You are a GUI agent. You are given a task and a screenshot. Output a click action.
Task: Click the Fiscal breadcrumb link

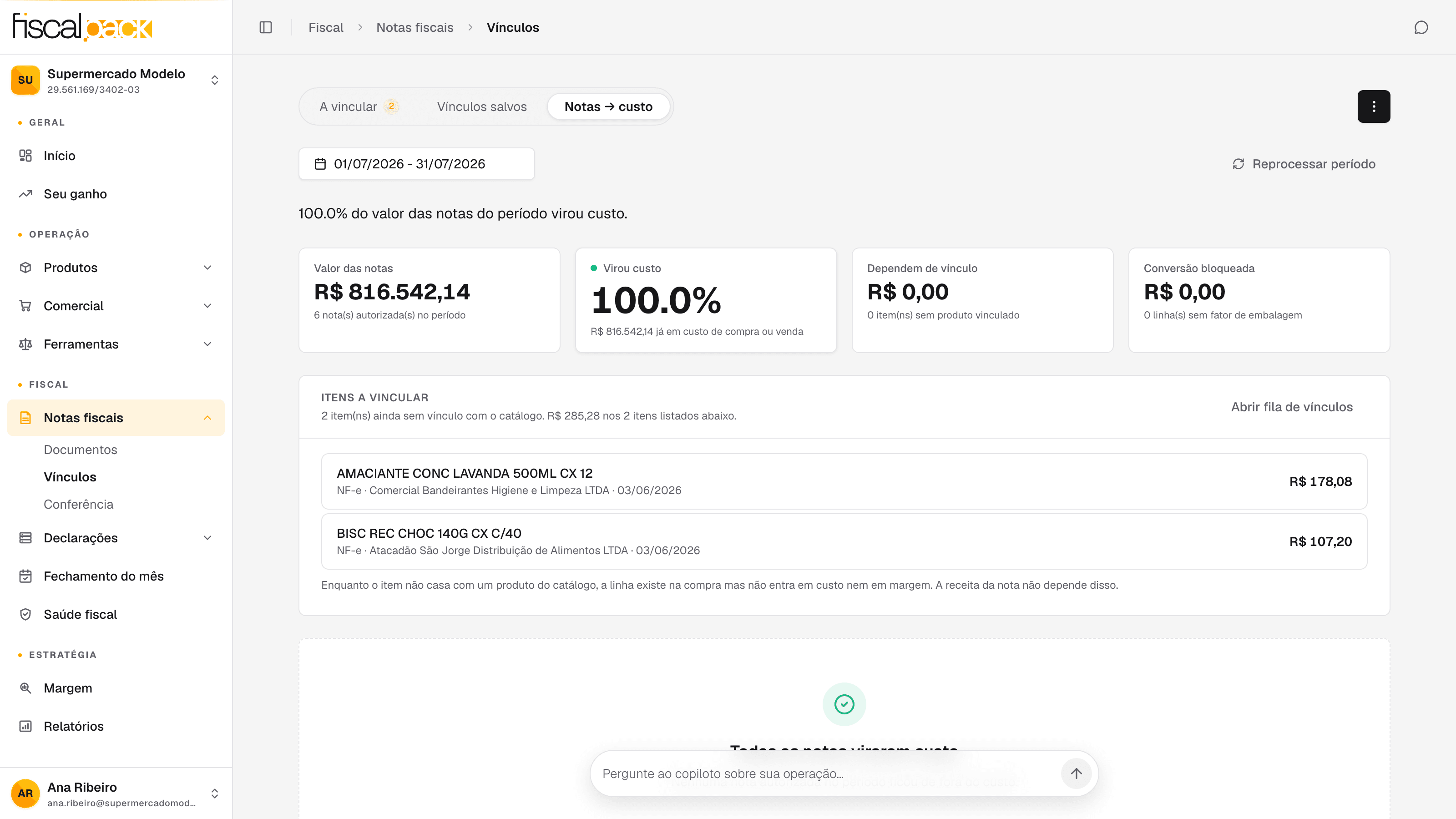326,27
